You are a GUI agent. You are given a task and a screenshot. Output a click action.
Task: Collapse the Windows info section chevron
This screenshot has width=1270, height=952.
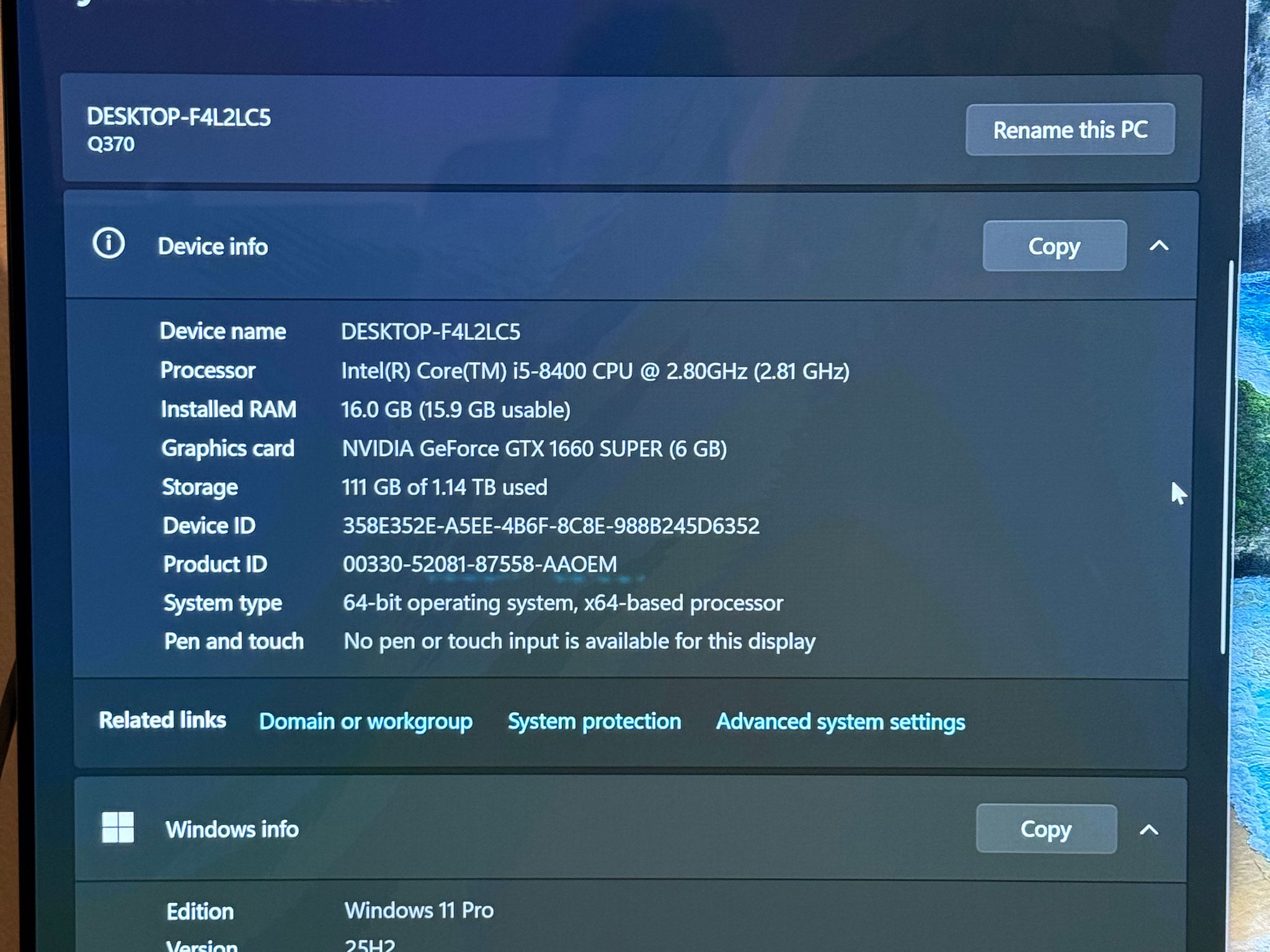coord(1149,830)
